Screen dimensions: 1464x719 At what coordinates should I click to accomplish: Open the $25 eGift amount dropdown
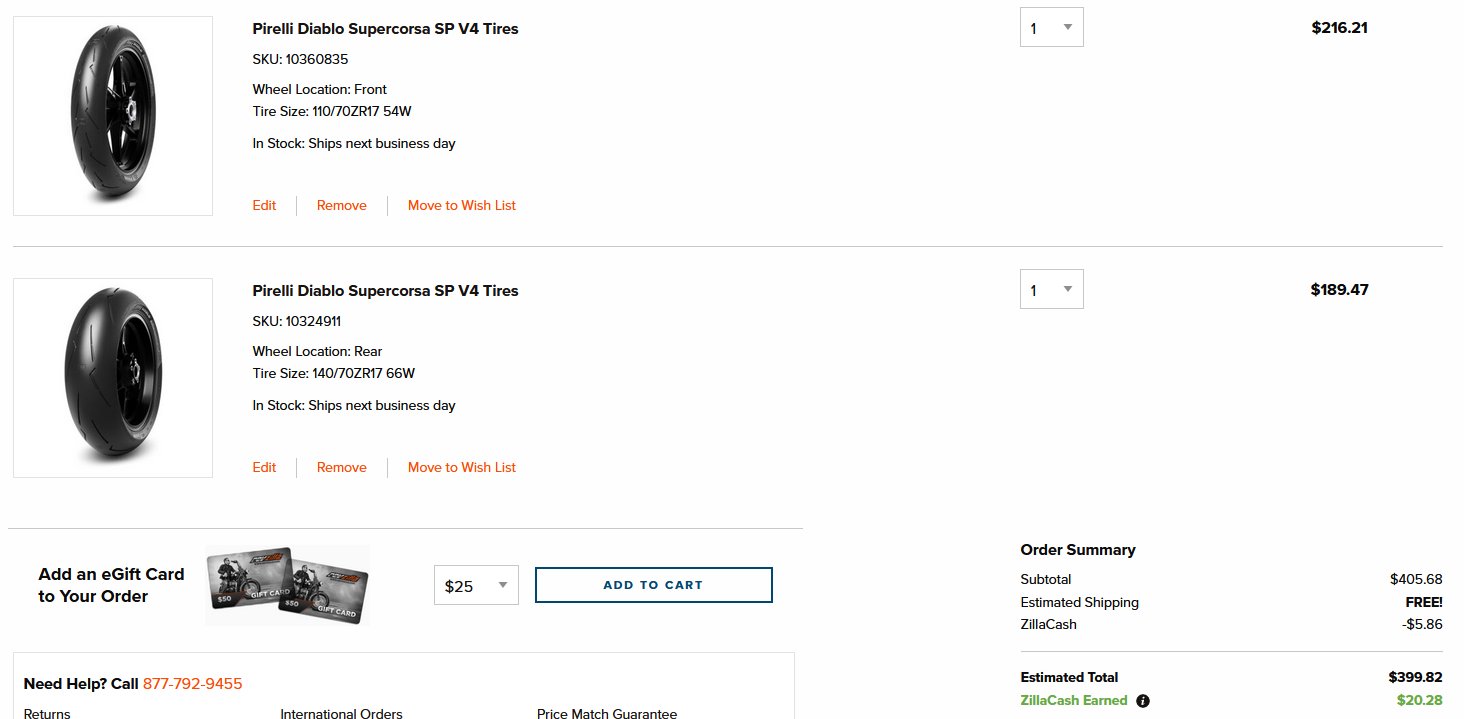(476, 585)
